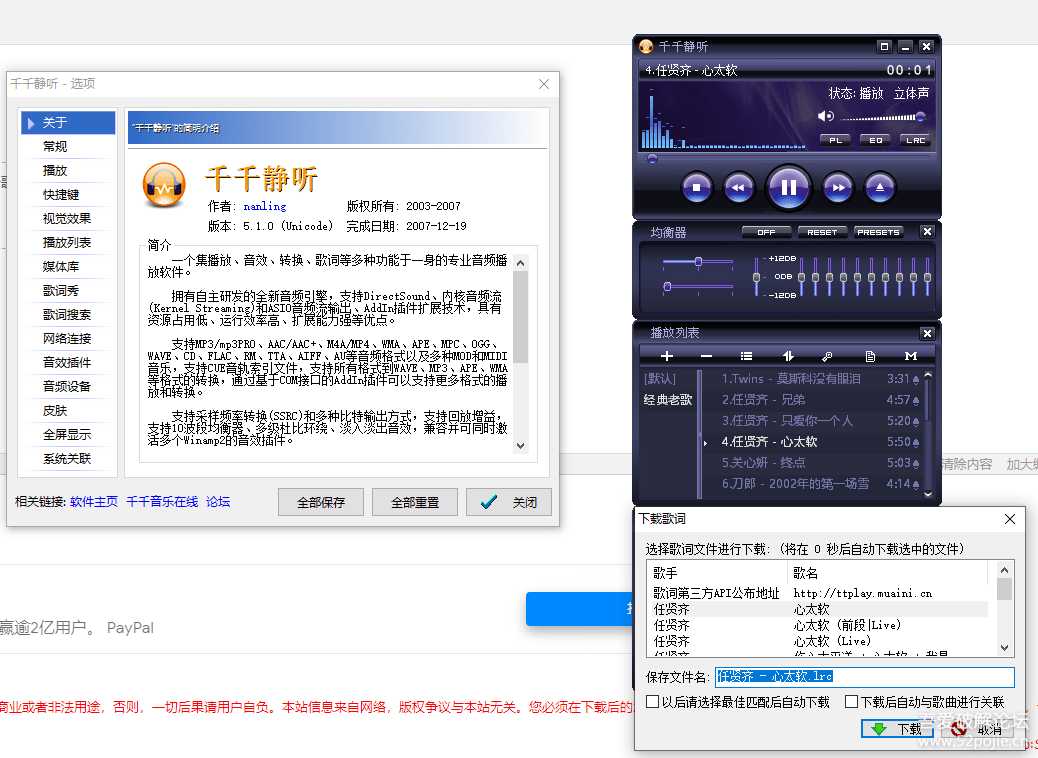This screenshot has height=758, width=1038.
Task: Pause playback with the center pause button
Action: 788,187
